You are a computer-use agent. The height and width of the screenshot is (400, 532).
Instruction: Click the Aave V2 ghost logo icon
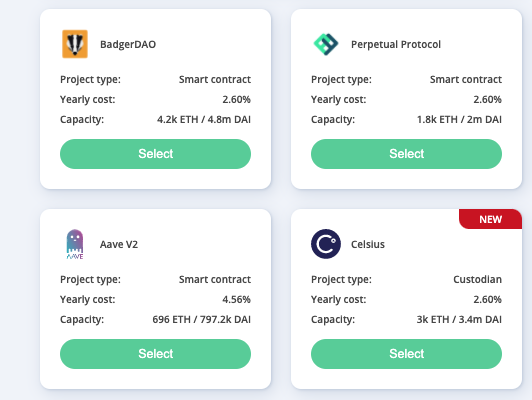(75, 244)
